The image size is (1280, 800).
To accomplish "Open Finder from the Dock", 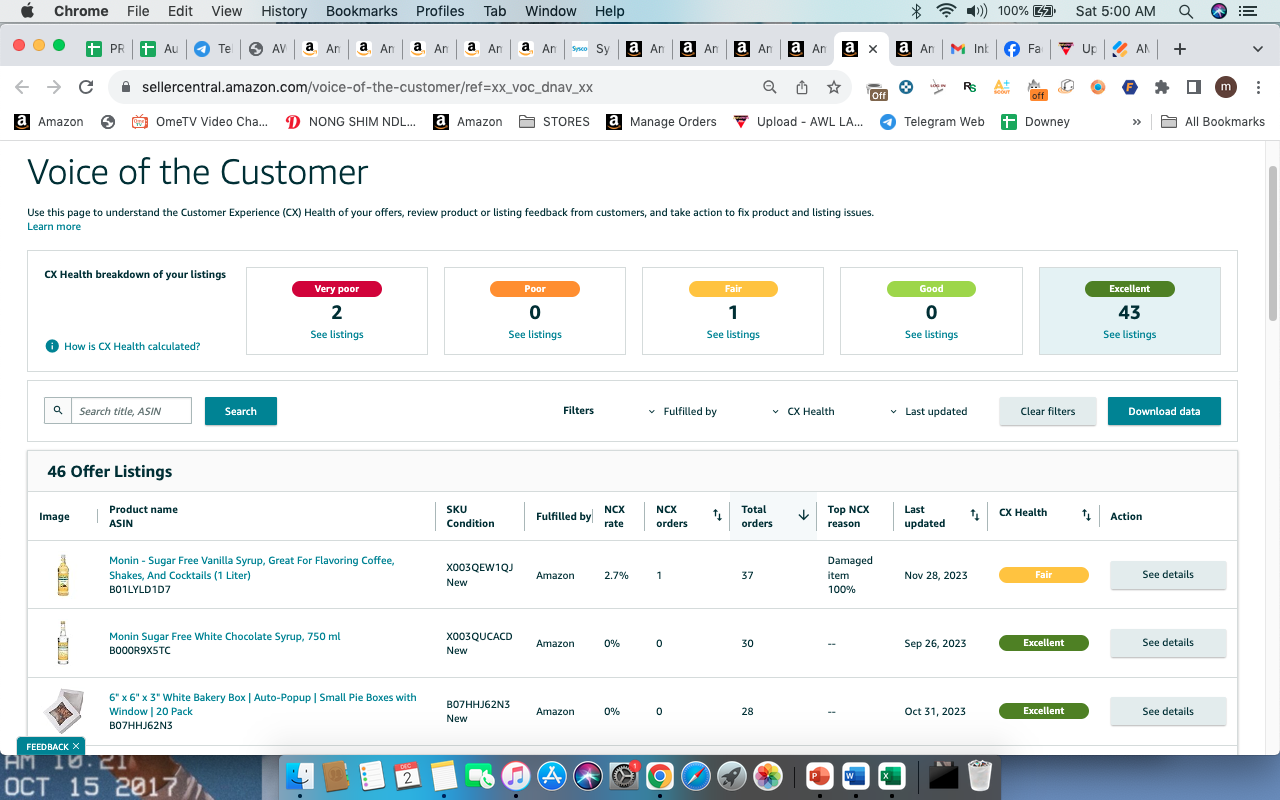I will 300,775.
